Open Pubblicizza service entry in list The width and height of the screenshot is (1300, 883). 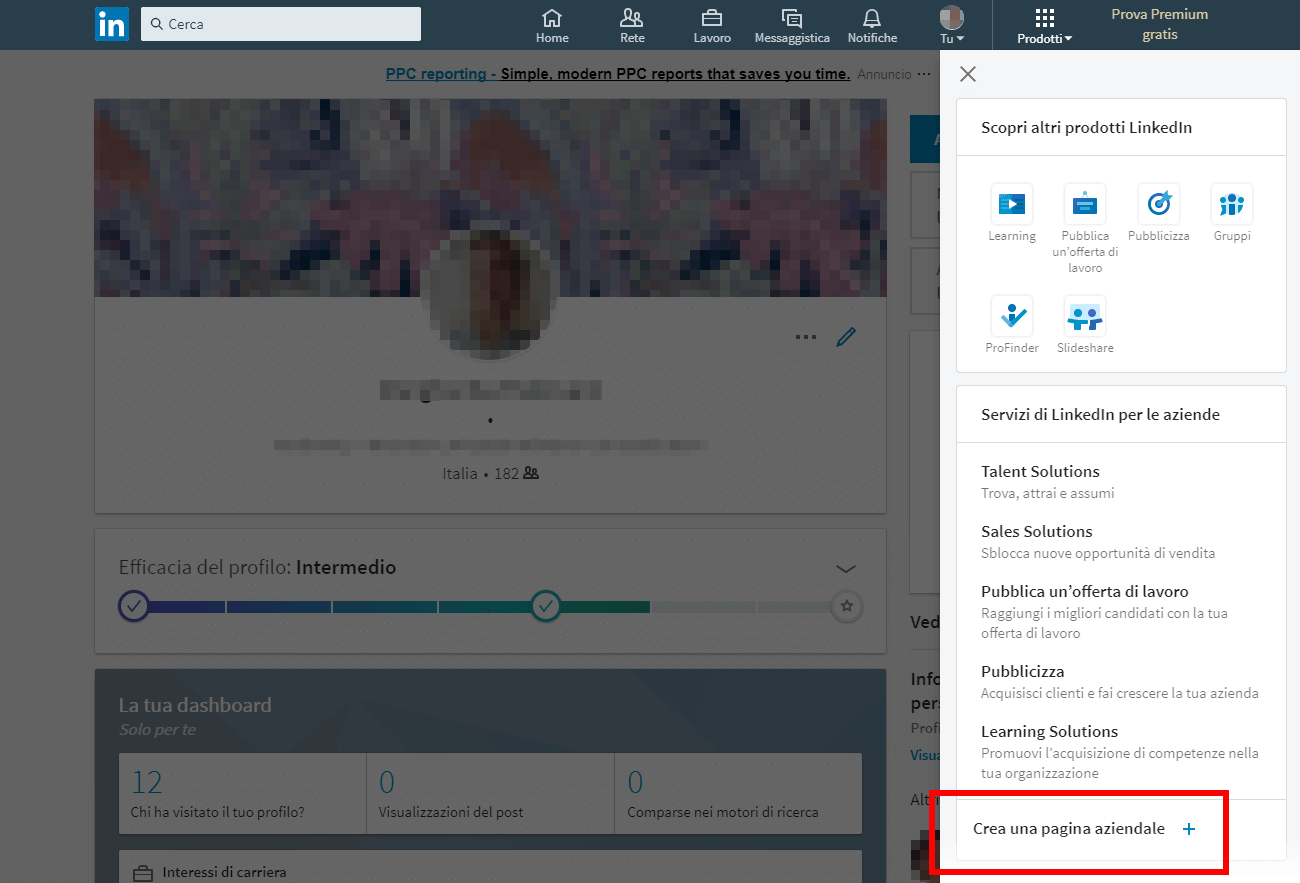click(1120, 681)
